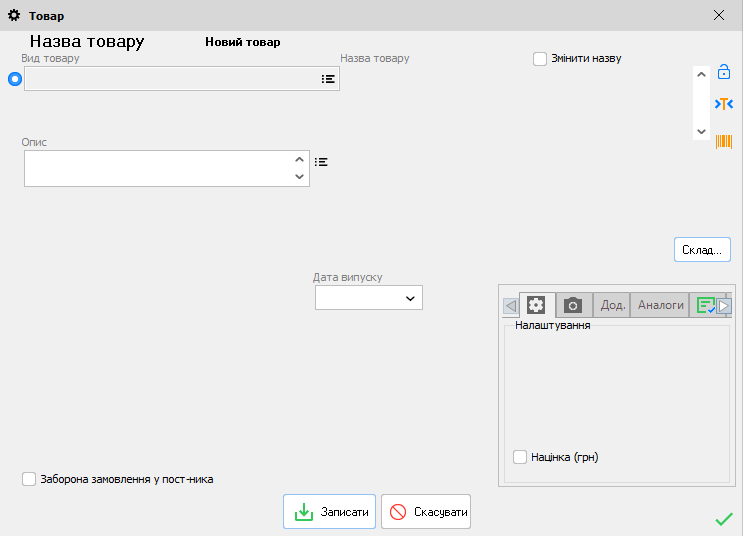Check Заборона замовлення у пост-ника
The image size is (743, 536).
[x=29, y=479]
